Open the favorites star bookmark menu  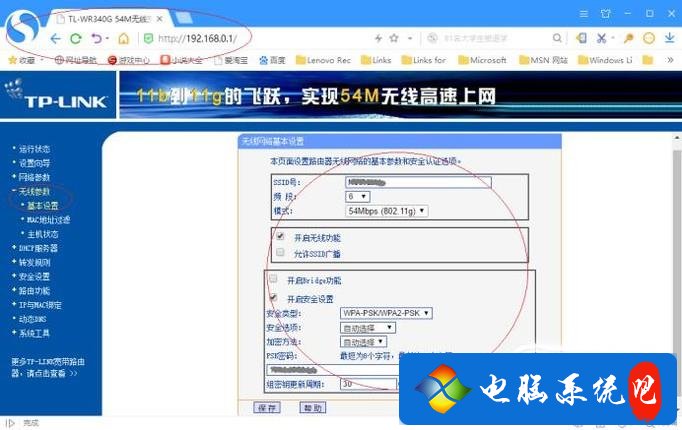pos(22,60)
